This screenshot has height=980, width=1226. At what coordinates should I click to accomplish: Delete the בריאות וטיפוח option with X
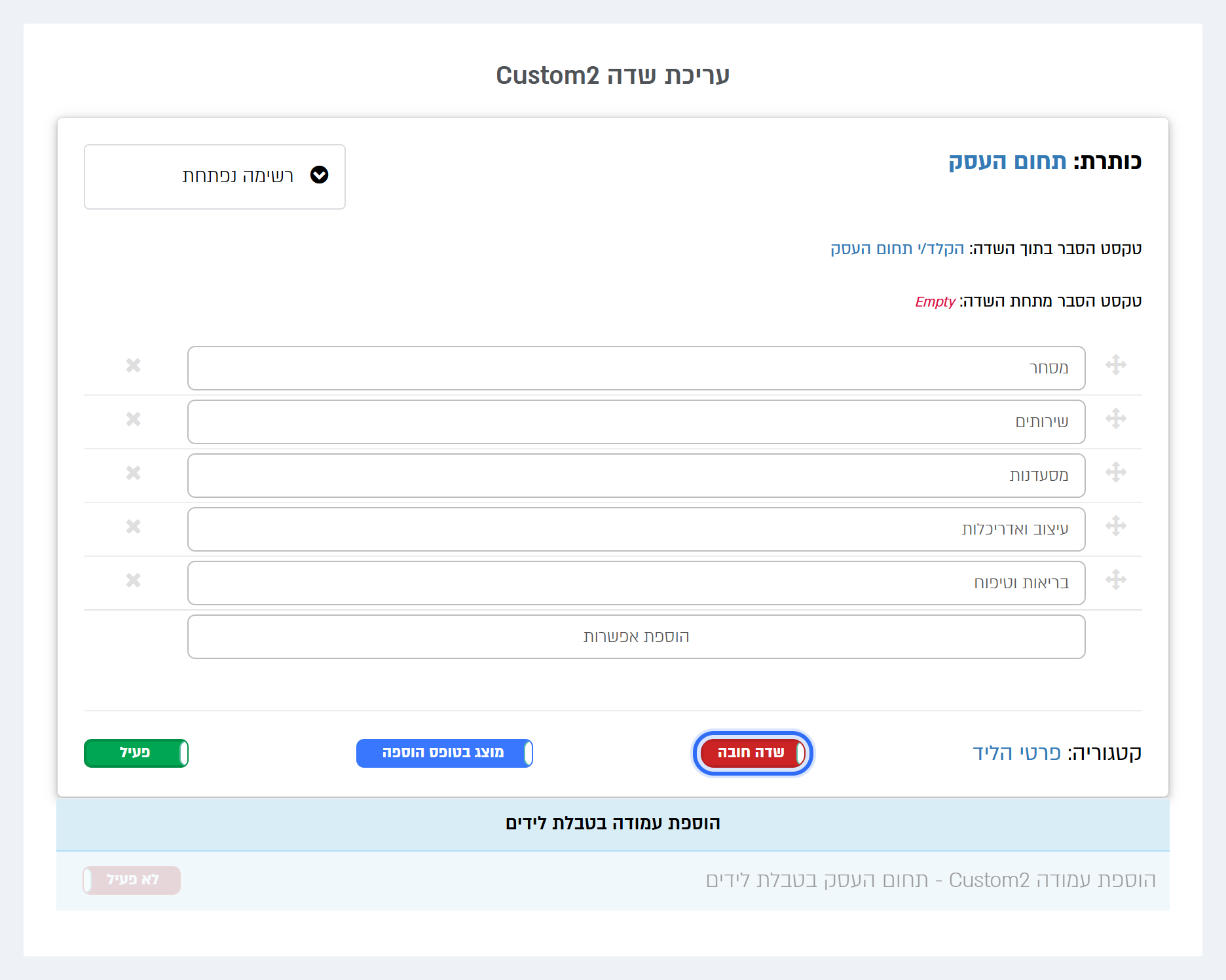click(x=134, y=580)
